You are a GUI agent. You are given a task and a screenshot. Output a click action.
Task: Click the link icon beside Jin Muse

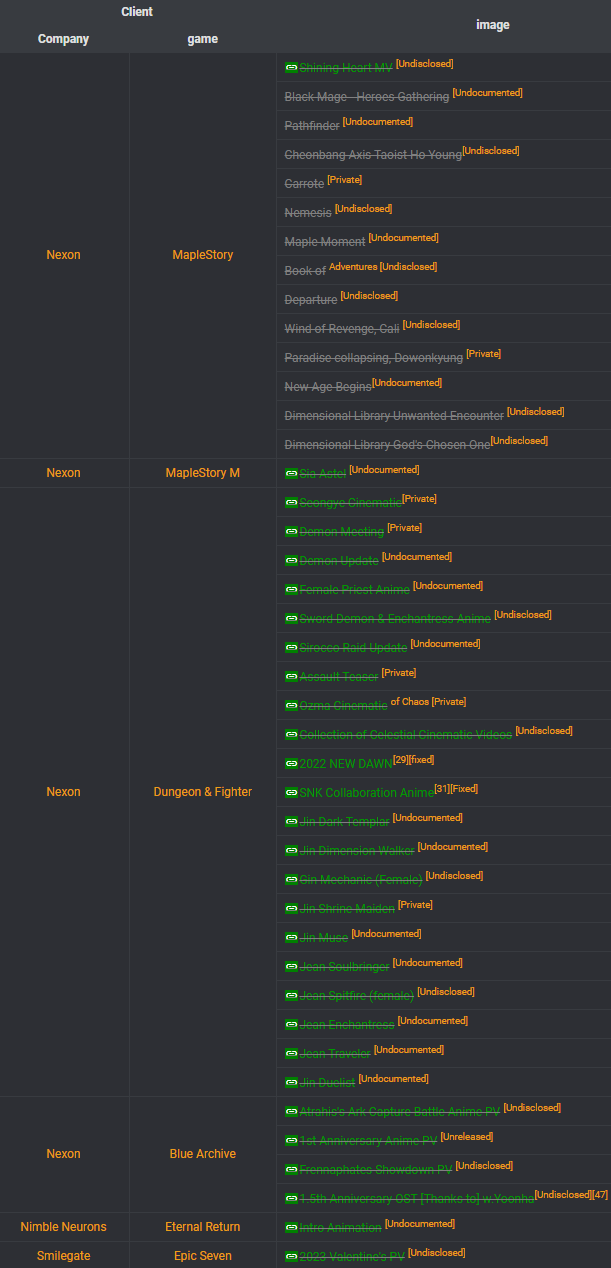[x=291, y=938]
